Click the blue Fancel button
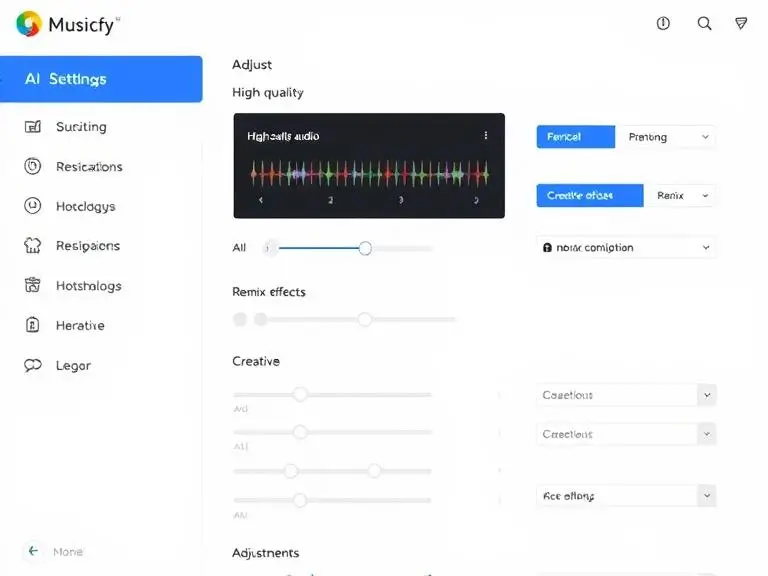The height and width of the screenshot is (576, 768). click(576, 137)
